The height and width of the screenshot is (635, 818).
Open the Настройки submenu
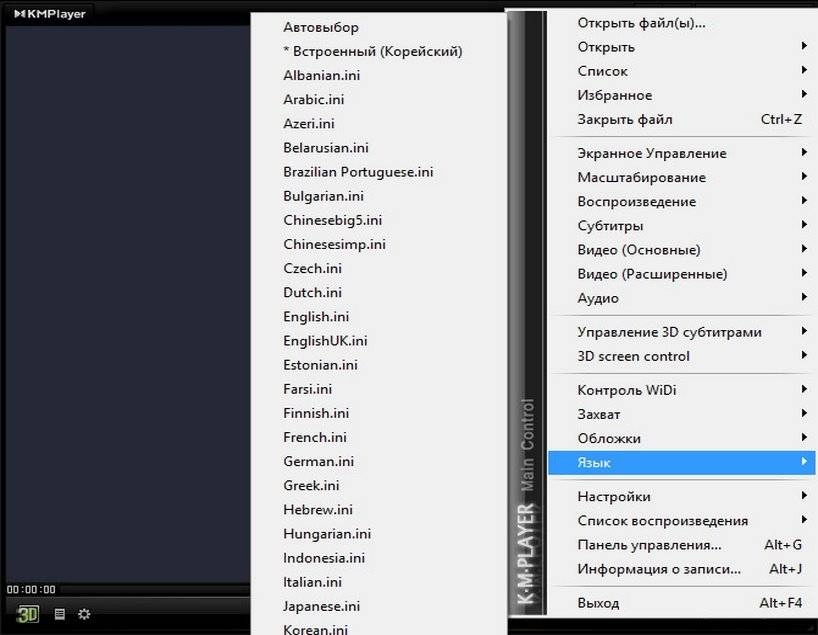pos(681,496)
